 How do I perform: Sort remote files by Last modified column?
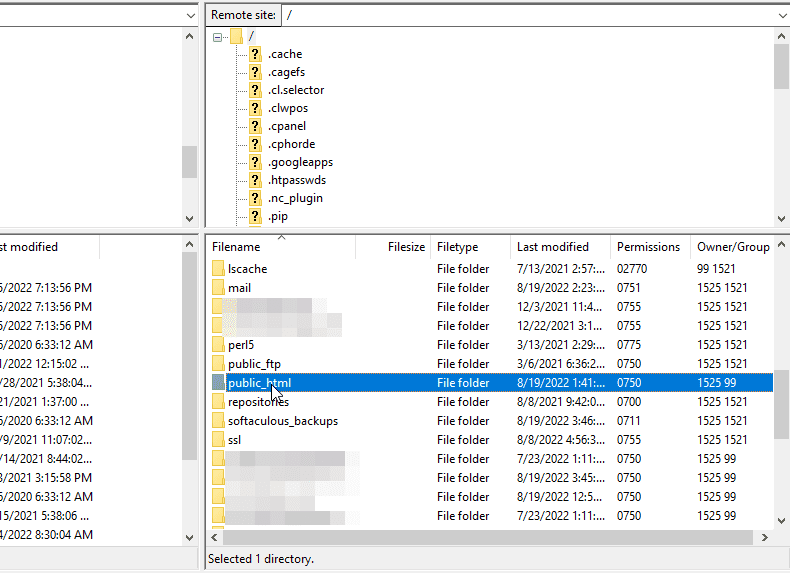tap(560, 247)
